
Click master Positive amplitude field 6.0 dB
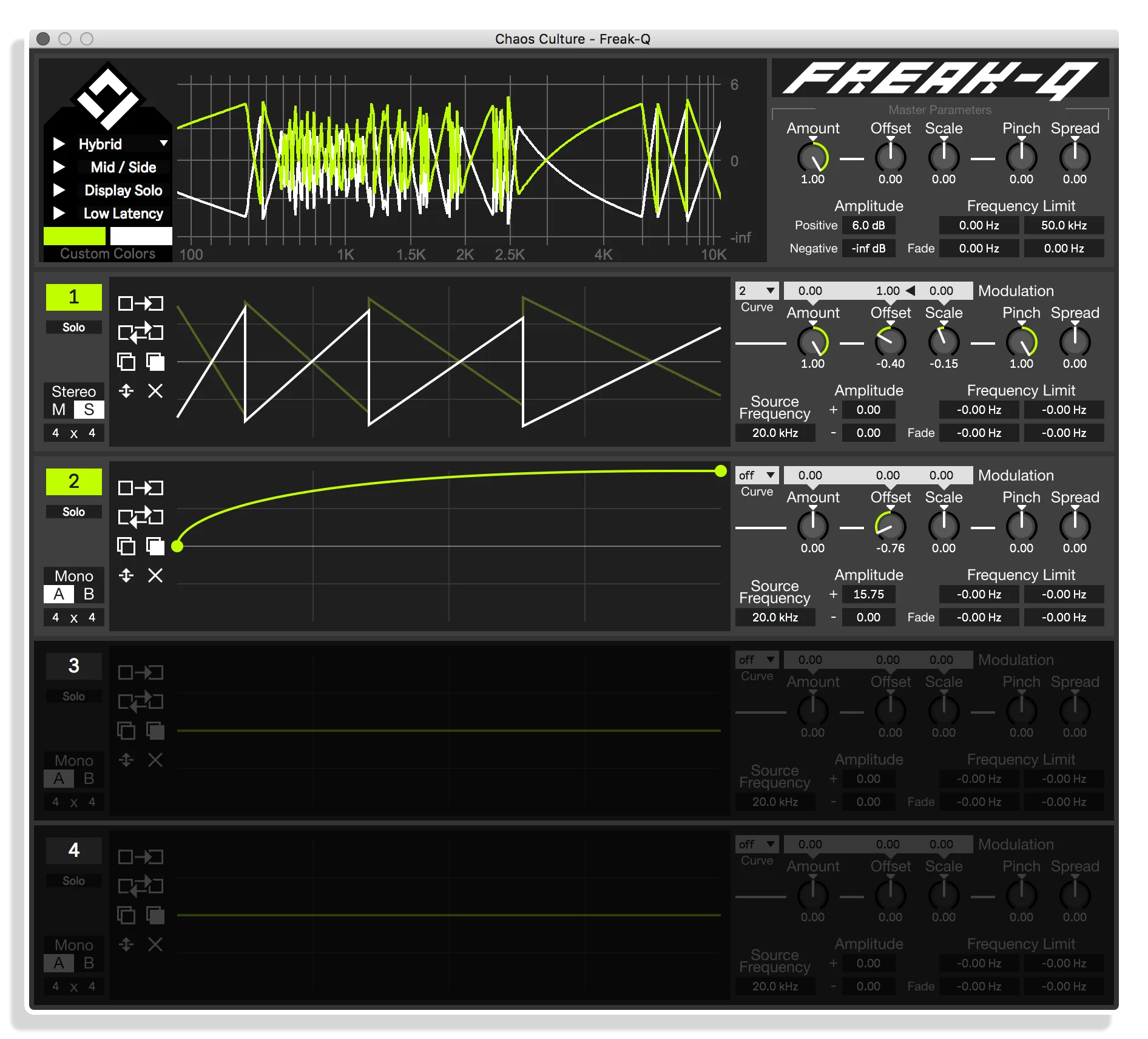tap(868, 225)
